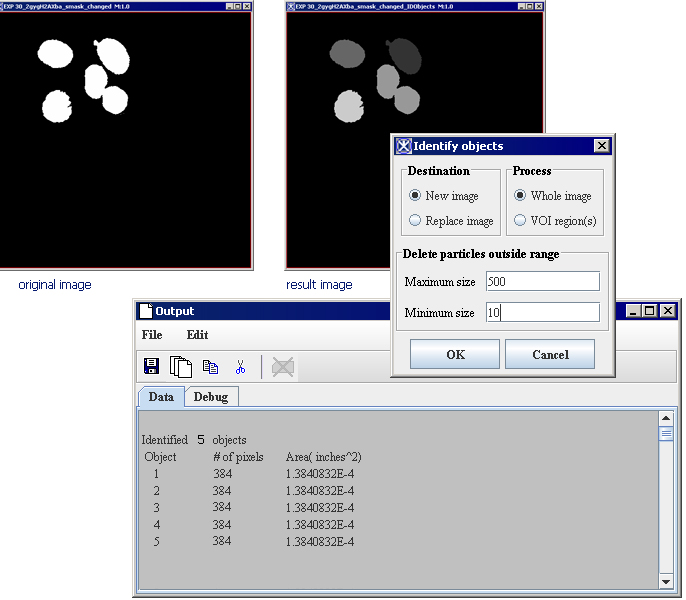Open the File menu in Output window
This screenshot has height=600, width=686.
click(152, 335)
